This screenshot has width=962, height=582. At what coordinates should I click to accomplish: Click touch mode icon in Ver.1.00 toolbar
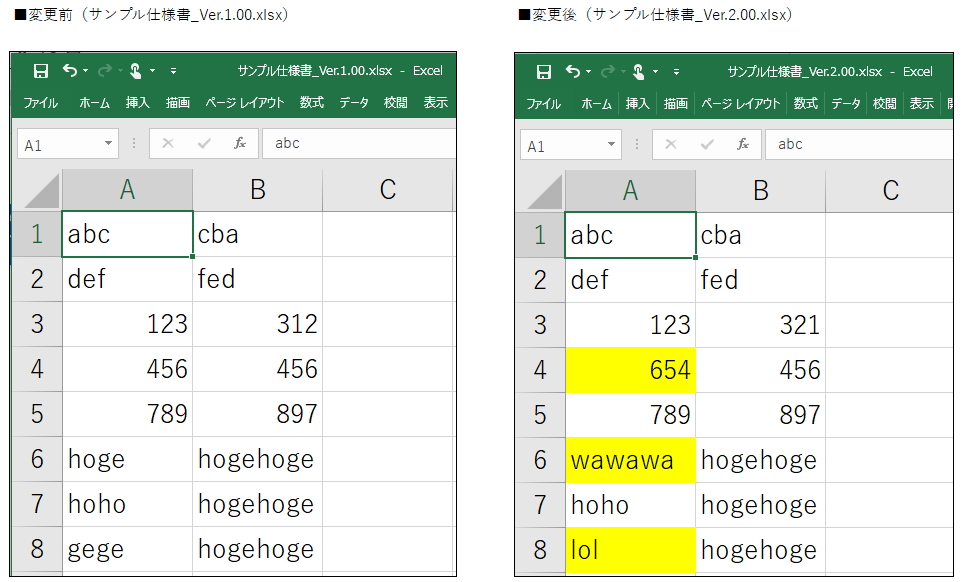coord(136,71)
